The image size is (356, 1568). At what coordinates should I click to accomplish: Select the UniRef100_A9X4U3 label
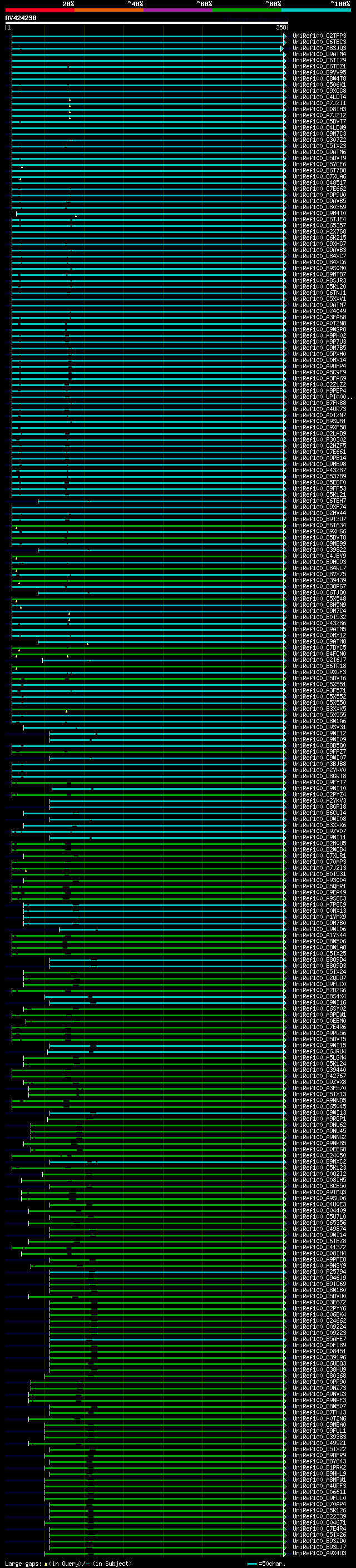click(x=319, y=1554)
